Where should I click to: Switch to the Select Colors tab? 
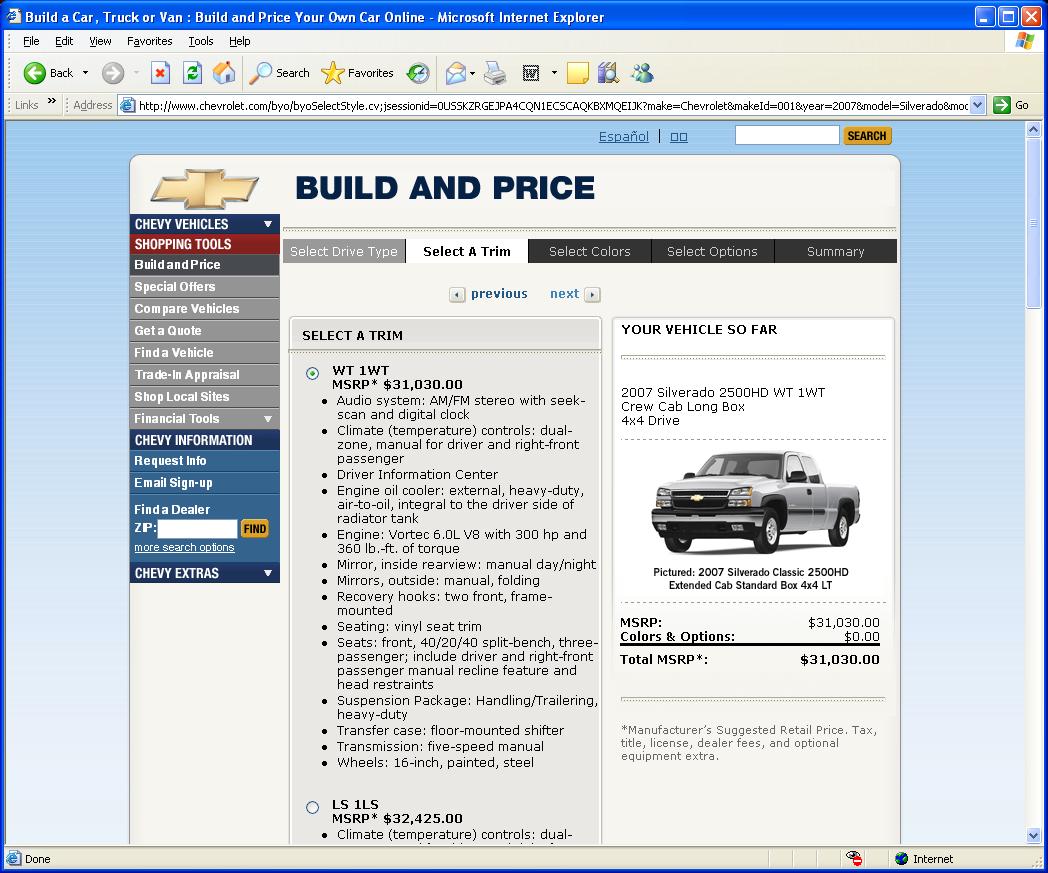(x=590, y=251)
